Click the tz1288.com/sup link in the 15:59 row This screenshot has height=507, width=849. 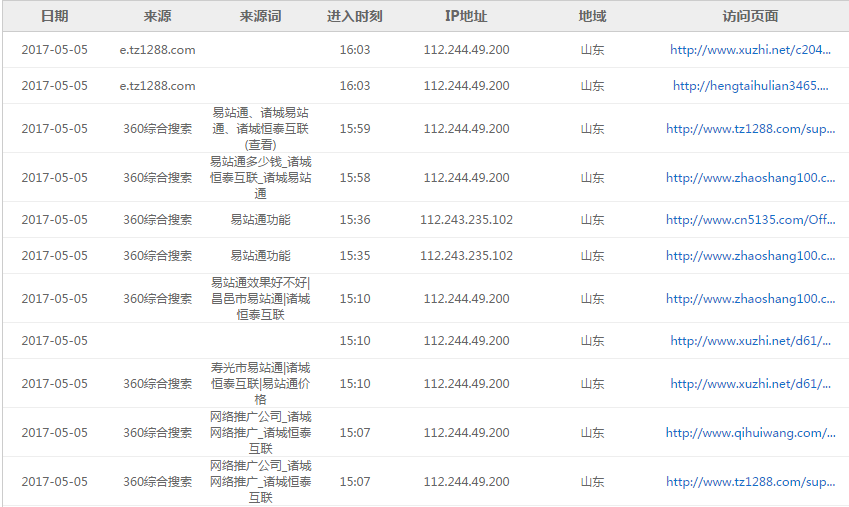pos(750,129)
